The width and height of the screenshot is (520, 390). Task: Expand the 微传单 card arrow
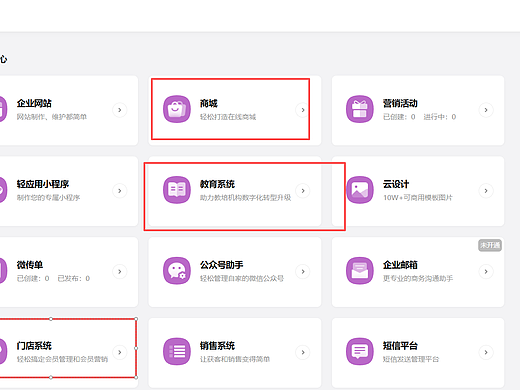click(x=120, y=272)
